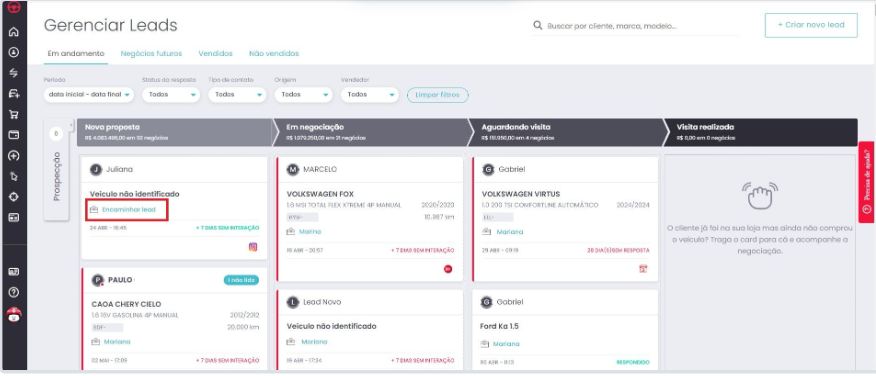Screen dimensions: 876x376
Task: Click Criar novo lead button
Action: 811,25
